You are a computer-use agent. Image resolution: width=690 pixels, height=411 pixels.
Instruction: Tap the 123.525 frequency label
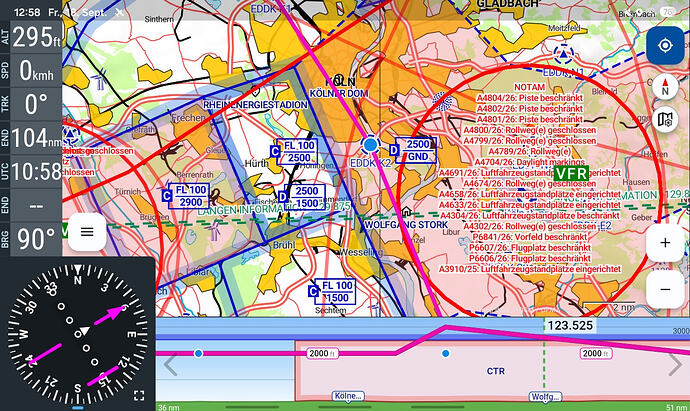click(570, 326)
